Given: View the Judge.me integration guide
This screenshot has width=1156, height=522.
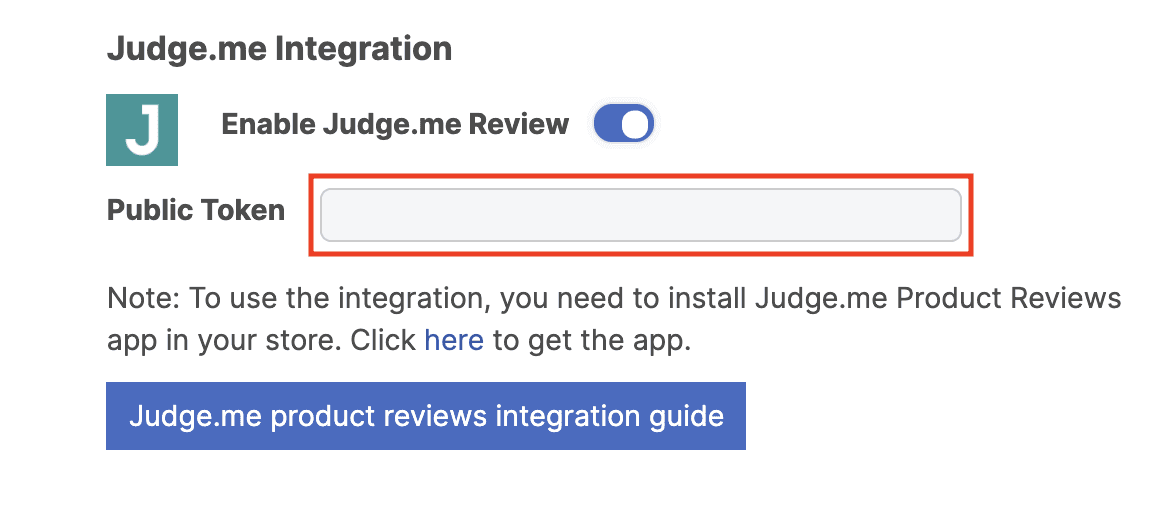Looking at the screenshot, I should [x=426, y=416].
